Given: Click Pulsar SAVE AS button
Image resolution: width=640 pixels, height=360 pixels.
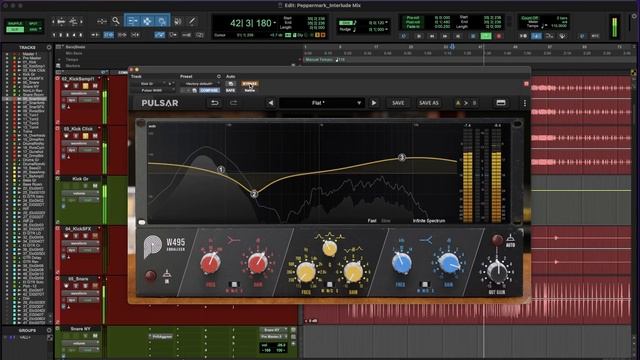Looking at the screenshot, I should 428,103.
